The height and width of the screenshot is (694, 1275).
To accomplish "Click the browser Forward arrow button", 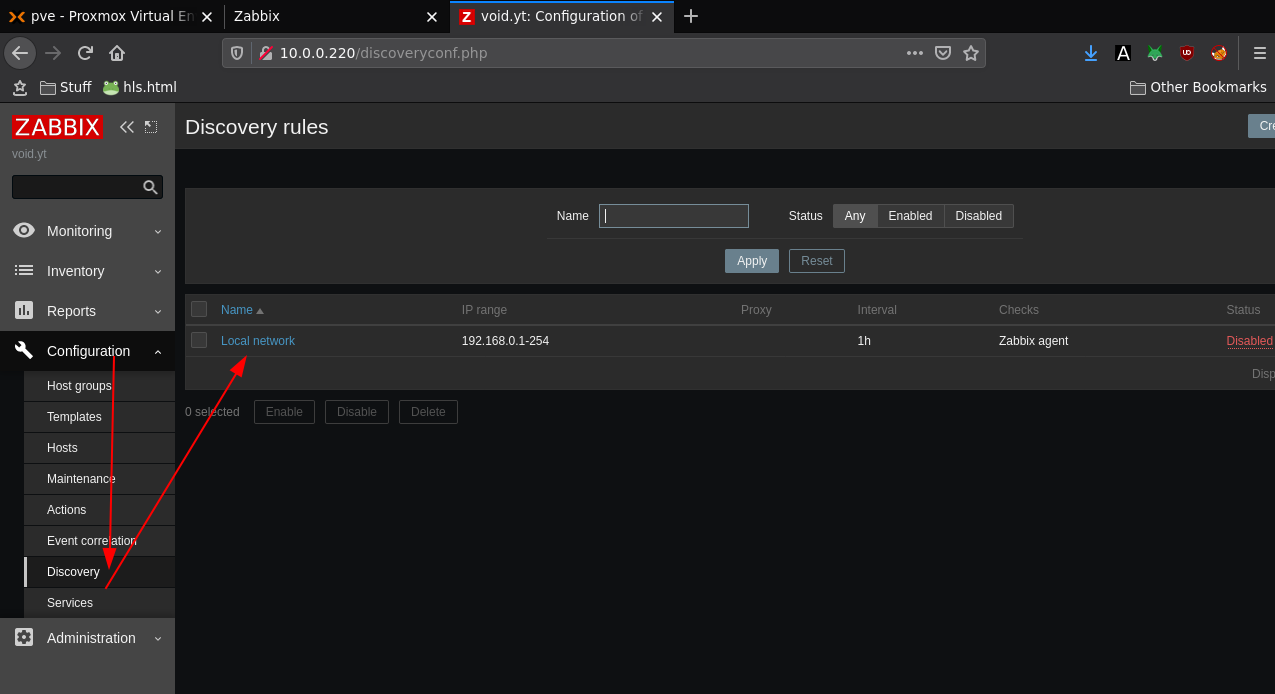I will 53,53.
